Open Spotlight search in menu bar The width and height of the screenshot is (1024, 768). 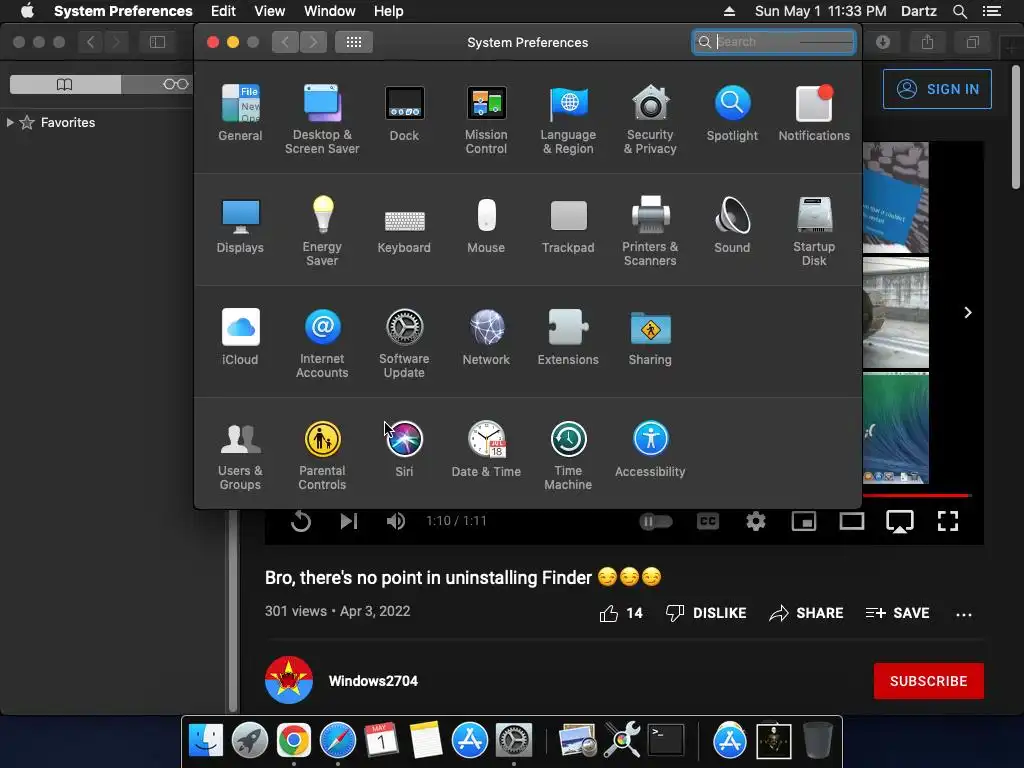point(960,11)
